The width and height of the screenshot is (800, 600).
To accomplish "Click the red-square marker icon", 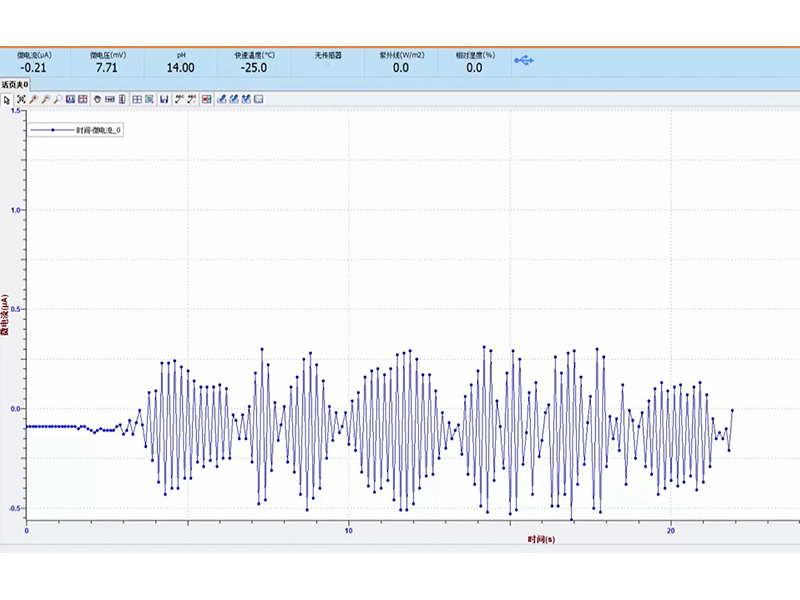I will (x=206, y=99).
